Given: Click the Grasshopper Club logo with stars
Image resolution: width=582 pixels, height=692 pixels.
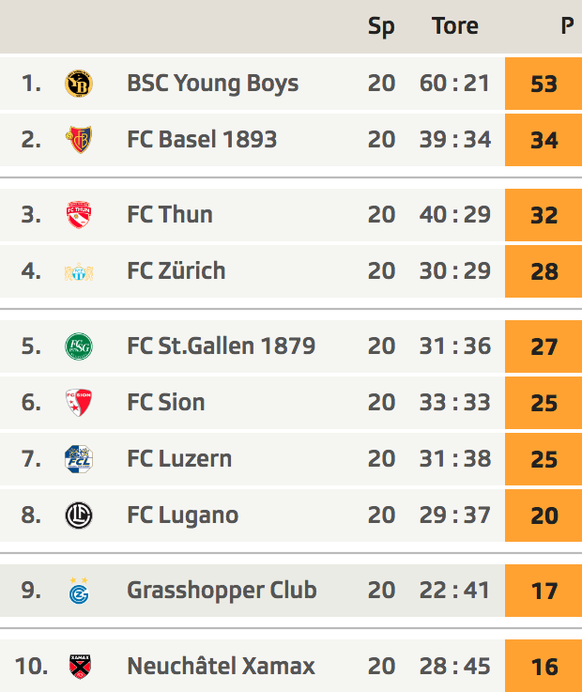Looking at the screenshot, I should [79, 590].
